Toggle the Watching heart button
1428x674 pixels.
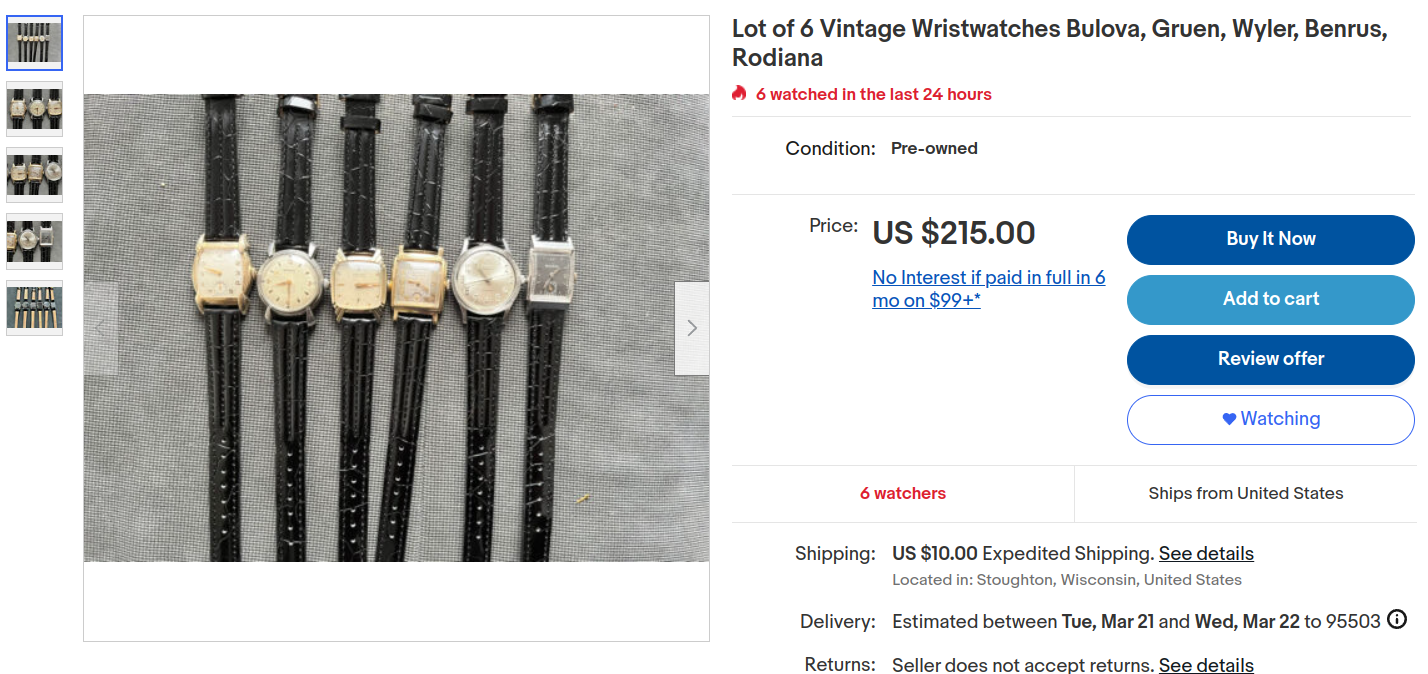[1270, 419]
